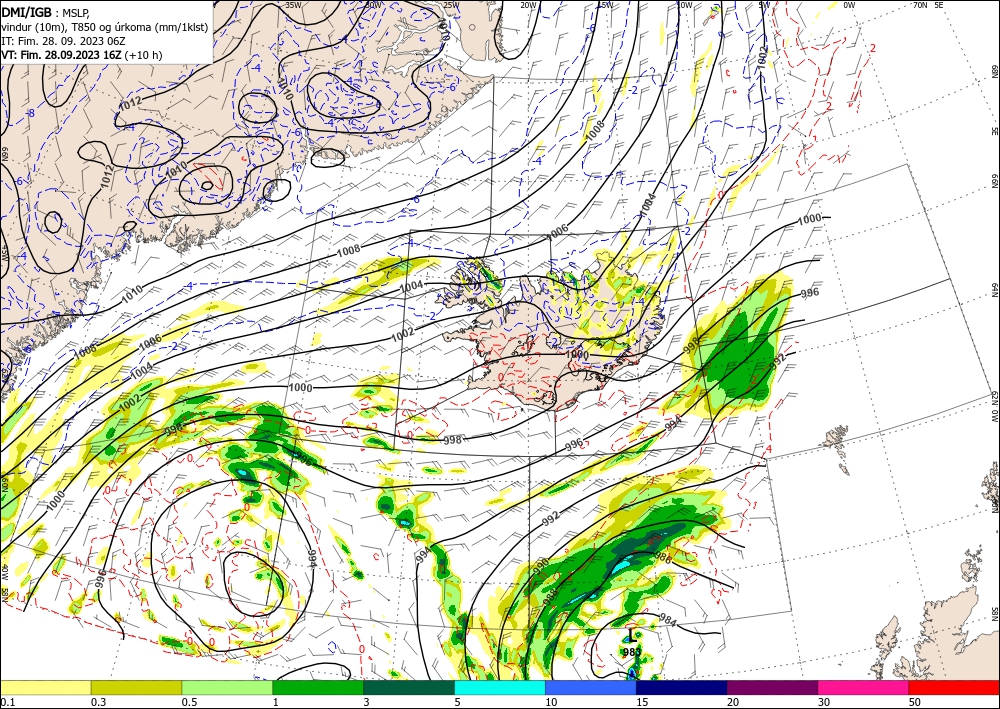
Task: Click the '1000' isobar label over Iceland
Action: tap(577, 354)
